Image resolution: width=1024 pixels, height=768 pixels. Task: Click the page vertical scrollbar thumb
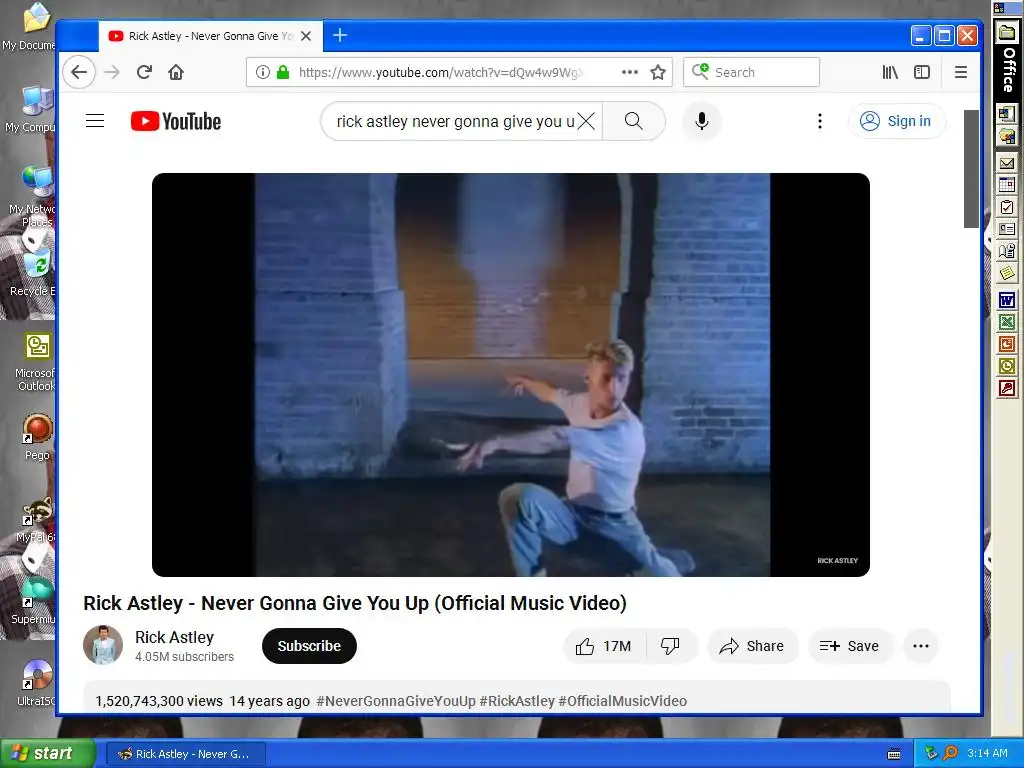click(x=971, y=168)
